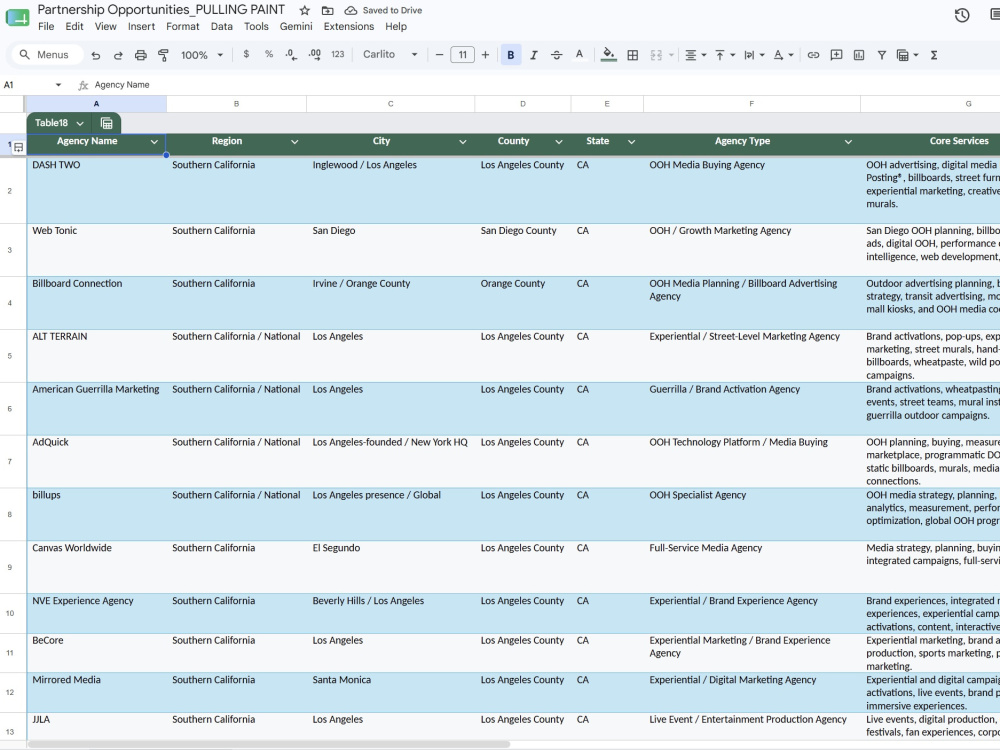Open the 100% zoom dropdown

click(202, 55)
